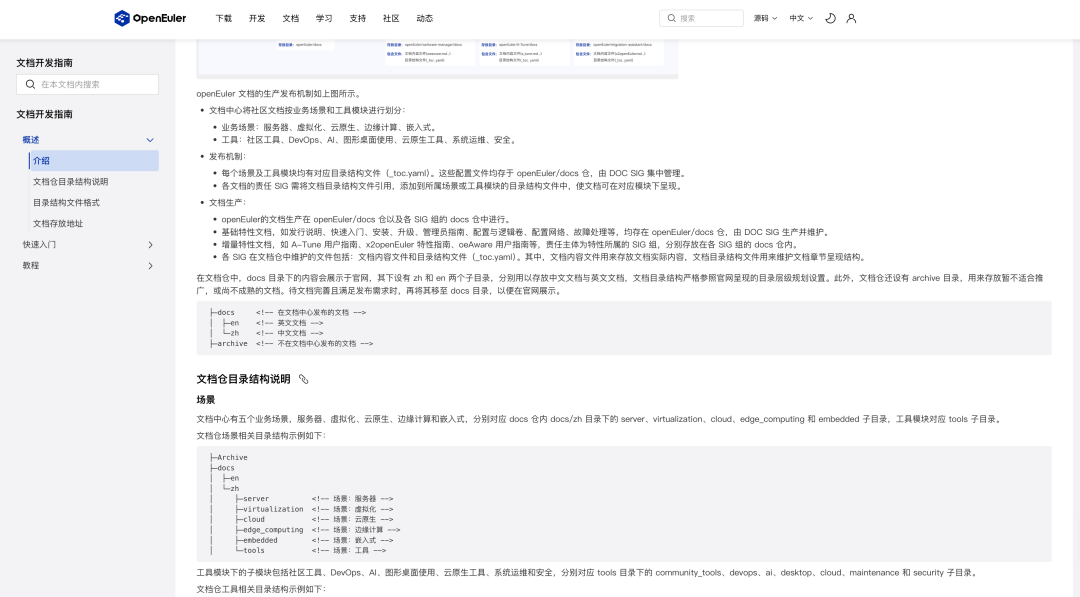
Task: Click the '文档仓场景相关目录结构示例如下：' line
Action: (261, 436)
